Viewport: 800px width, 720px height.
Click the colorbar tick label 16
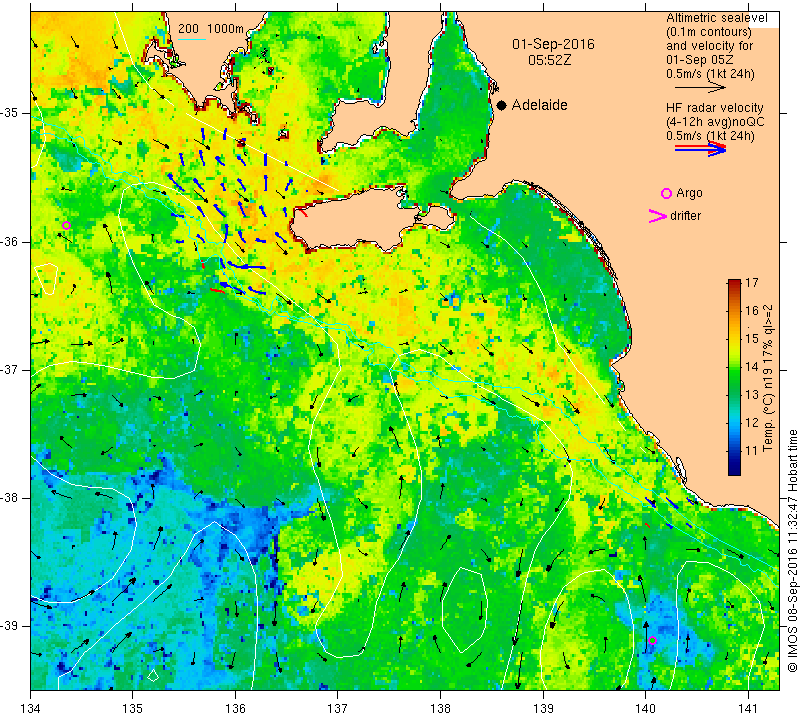pos(752,310)
